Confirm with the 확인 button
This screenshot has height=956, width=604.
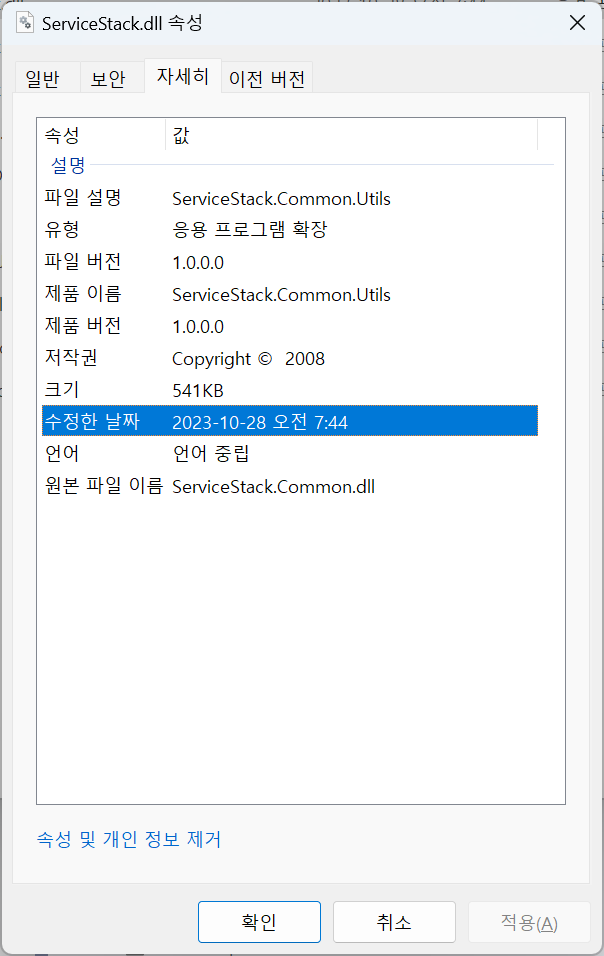coord(259,922)
